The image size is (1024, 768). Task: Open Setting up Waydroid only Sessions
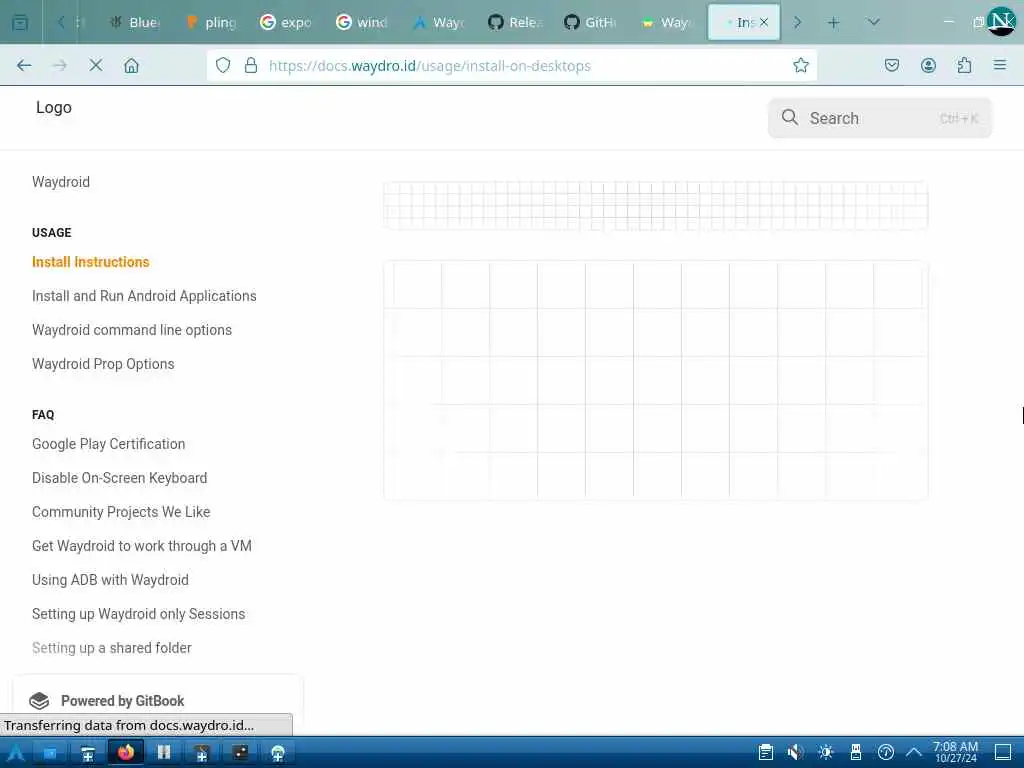tap(138, 614)
